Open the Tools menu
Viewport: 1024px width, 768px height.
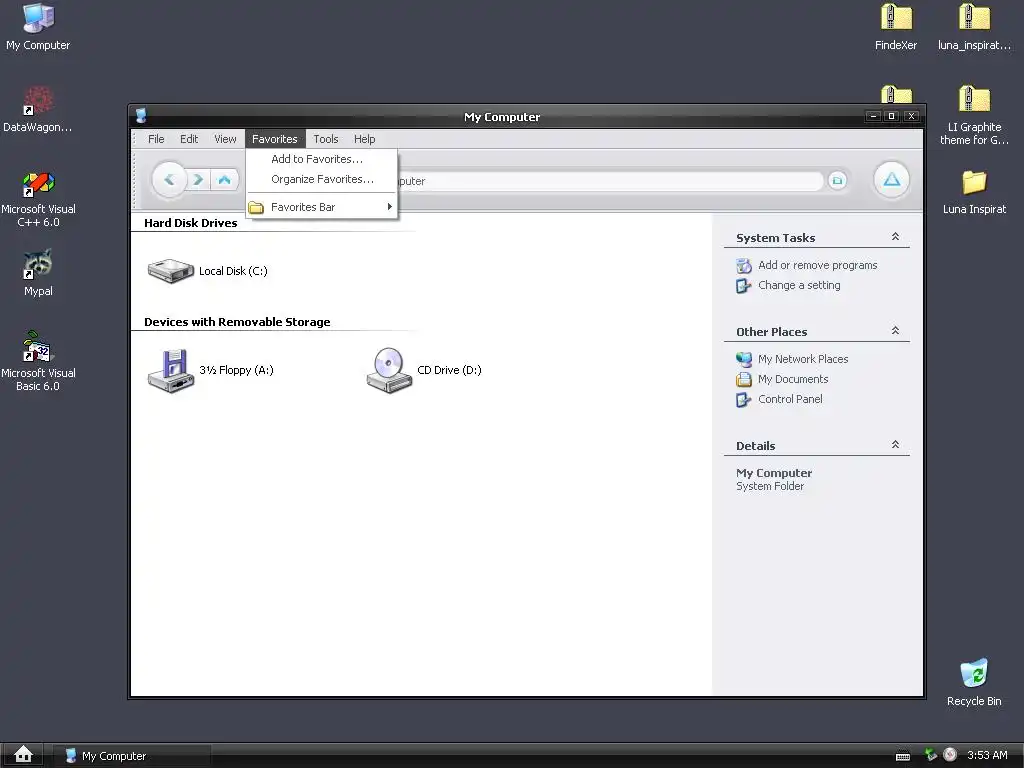click(326, 138)
